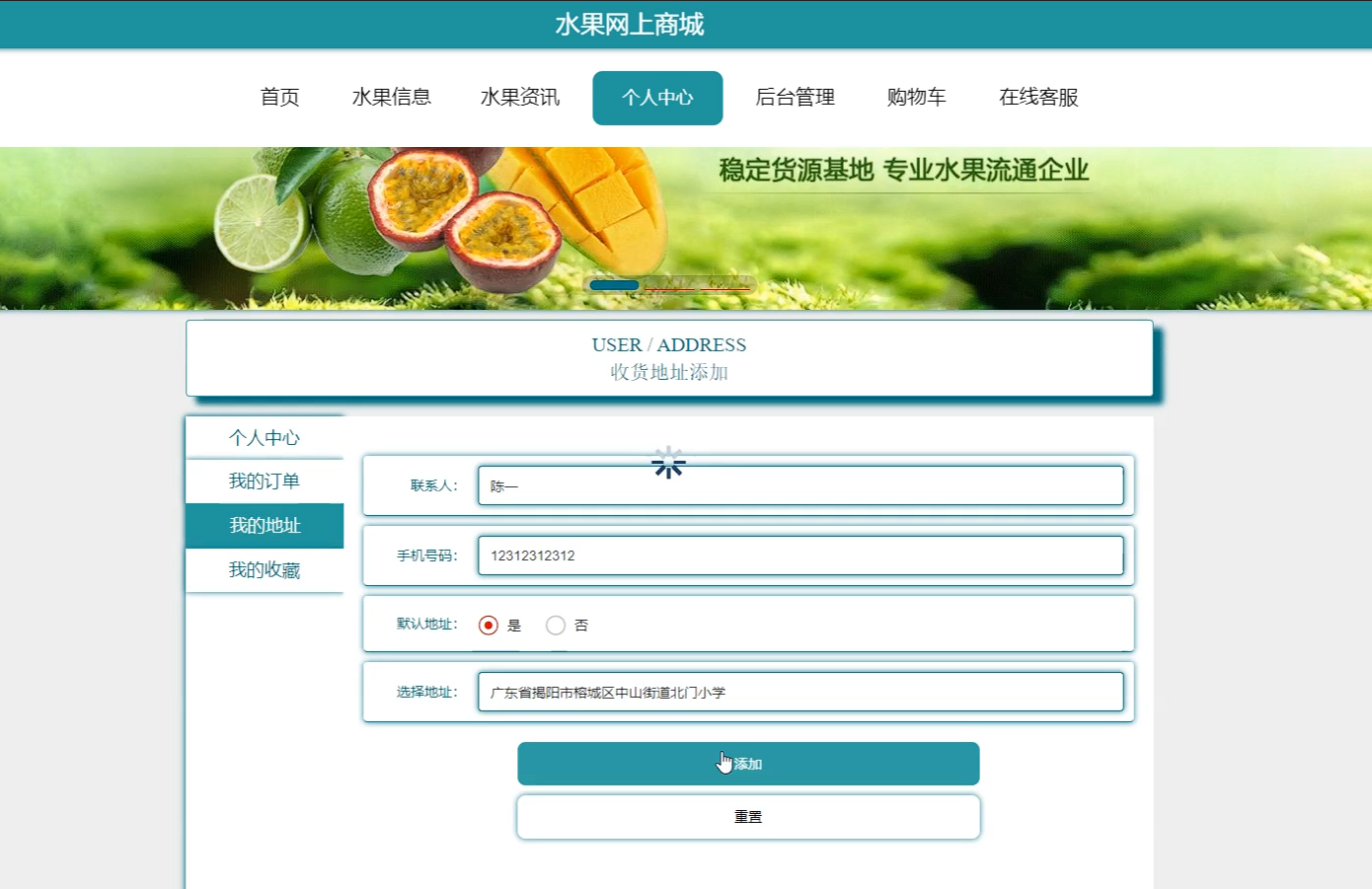The height and width of the screenshot is (889, 1372).
Task: Open the 我的收藏 sidebar section
Action: (265, 569)
